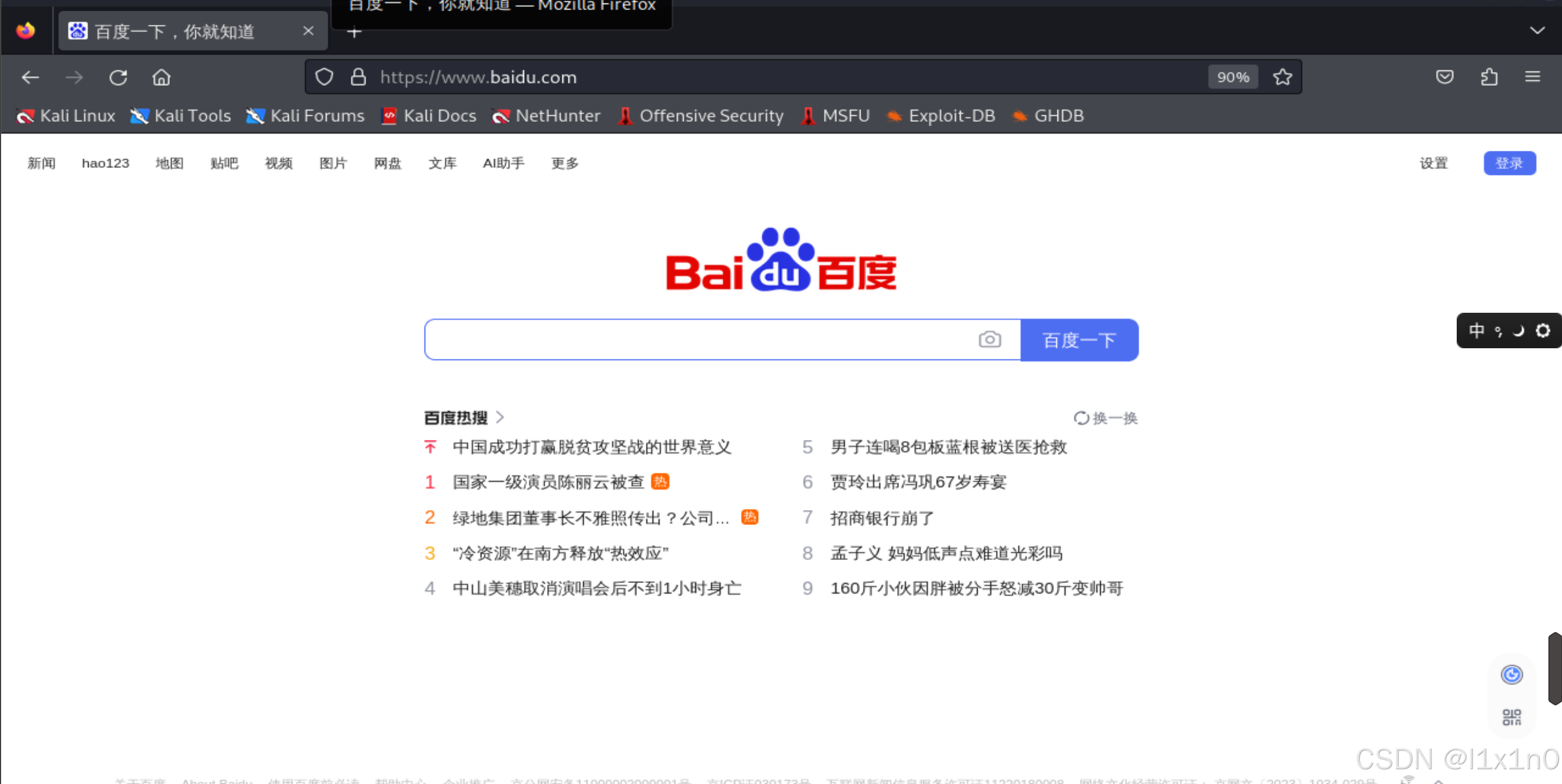Screen dimensions: 1562x784
Task: Open the Offensive Security bookmark
Action: (x=700, y=116)
